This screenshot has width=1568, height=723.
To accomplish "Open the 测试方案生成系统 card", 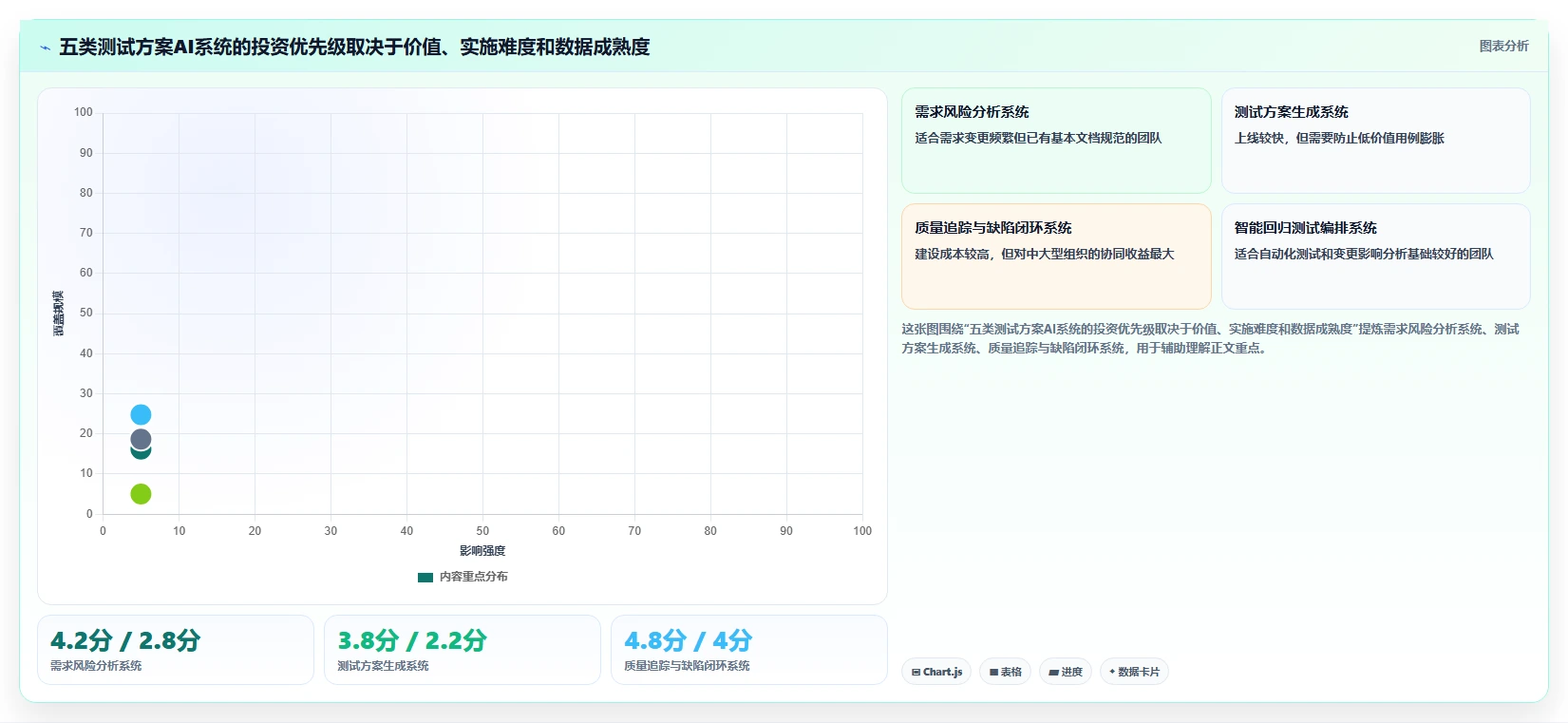I will pyautogui.click(x=1375, y=141).
